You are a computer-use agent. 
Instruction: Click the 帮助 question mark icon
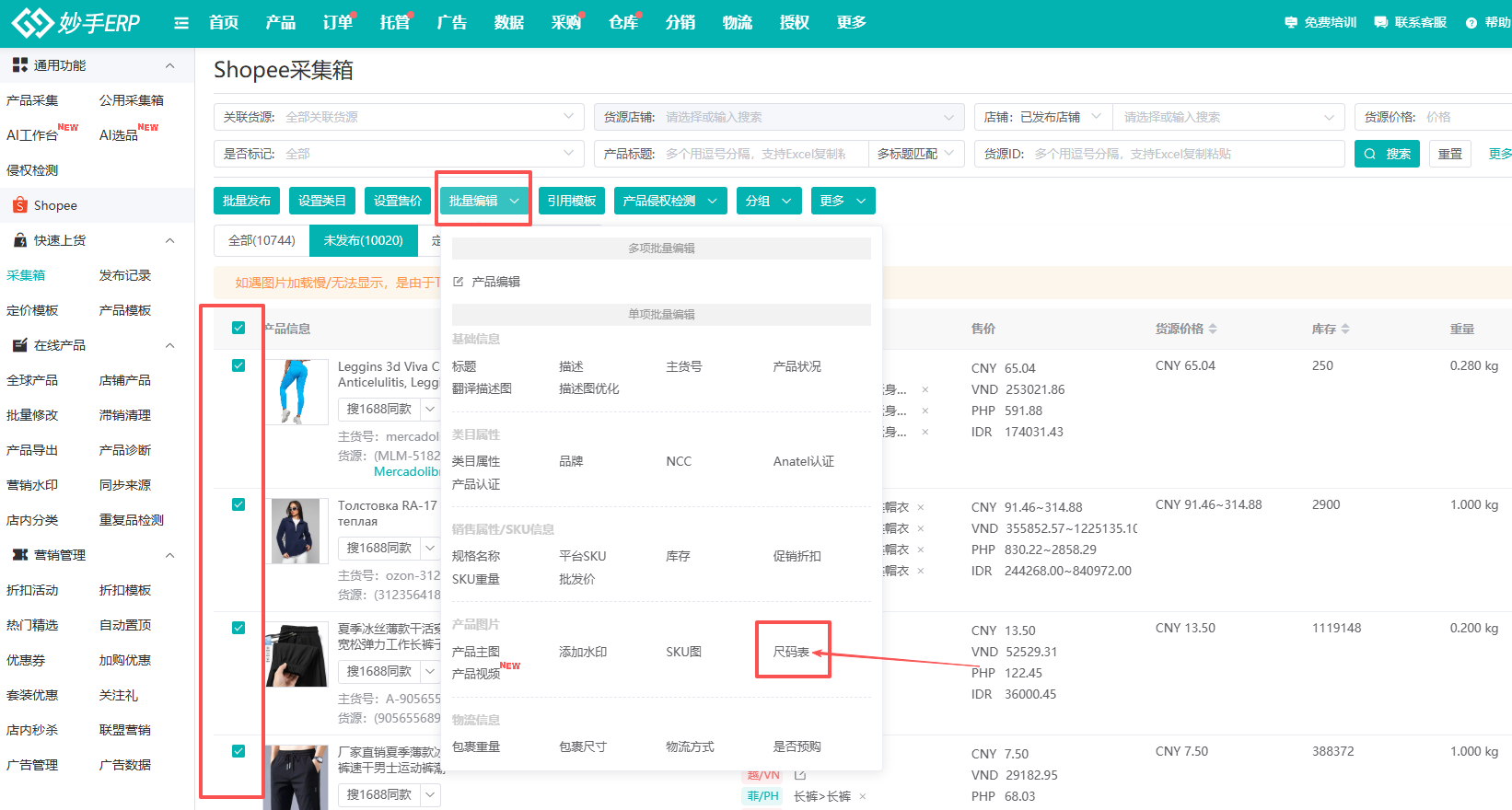1471,22
